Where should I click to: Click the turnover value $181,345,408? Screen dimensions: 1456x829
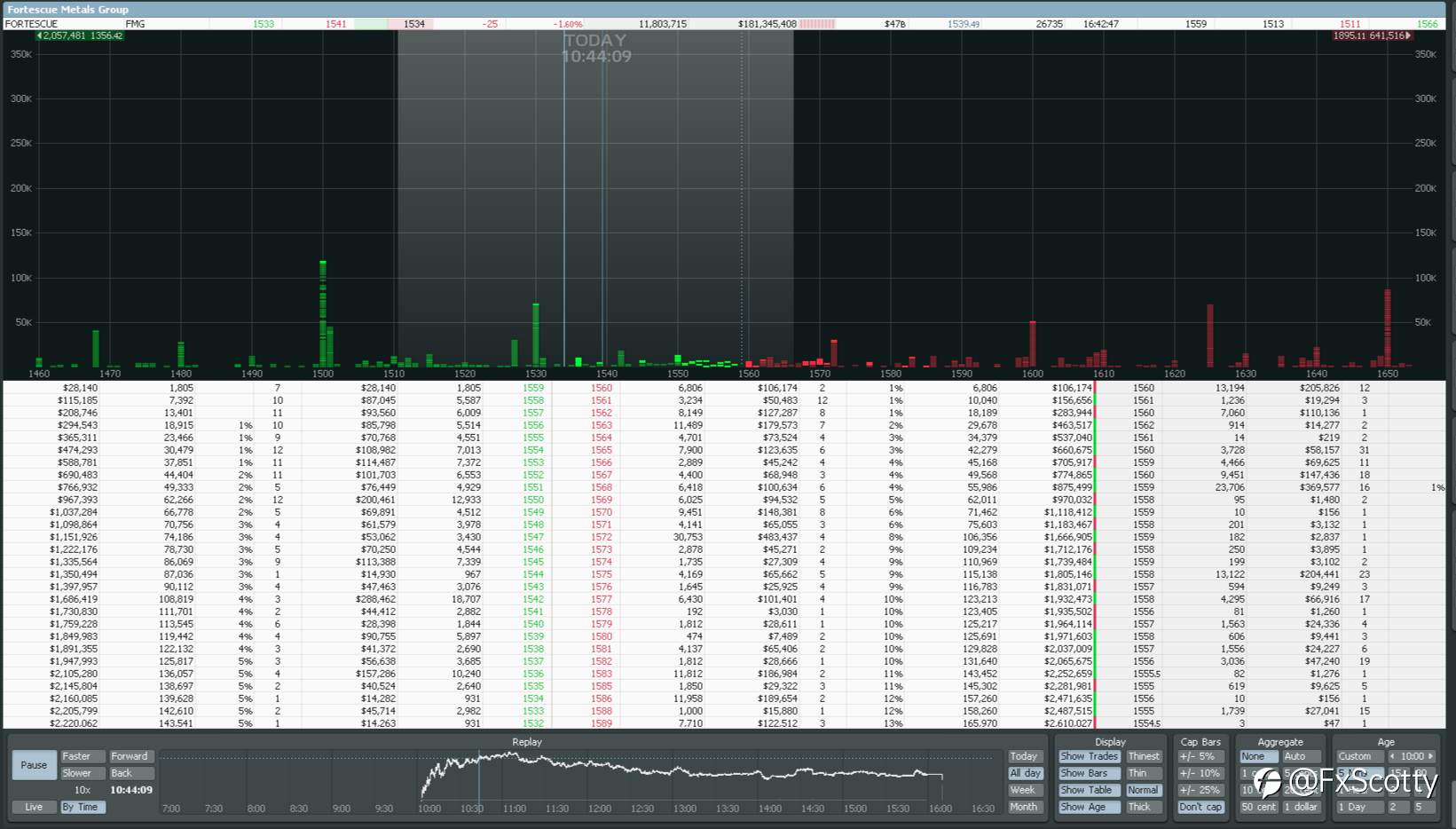[x=767, y=24]
